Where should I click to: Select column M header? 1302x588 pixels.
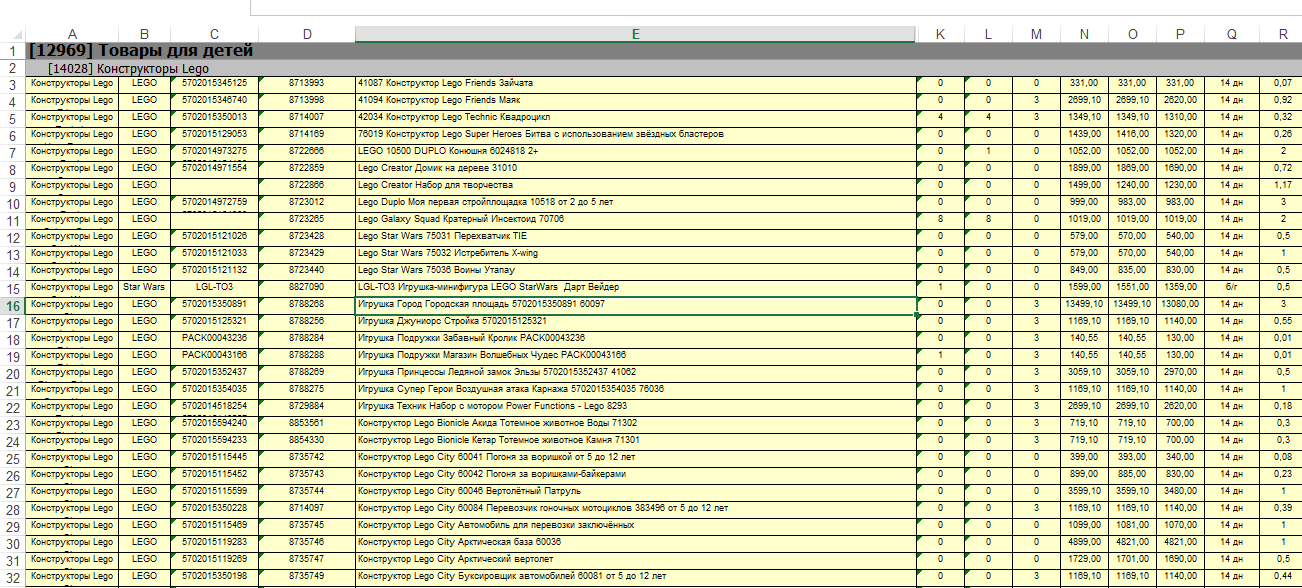coord(1036,35)
